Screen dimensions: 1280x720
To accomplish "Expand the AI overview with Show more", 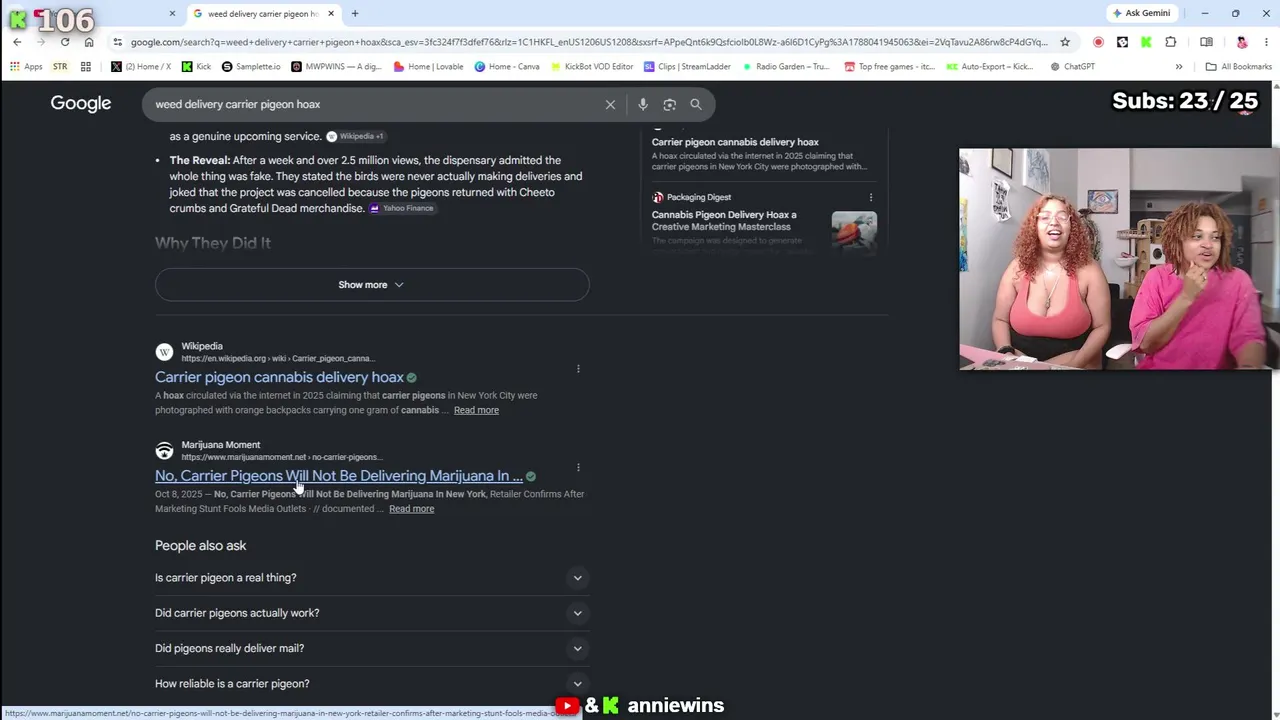I will [372, 285].
